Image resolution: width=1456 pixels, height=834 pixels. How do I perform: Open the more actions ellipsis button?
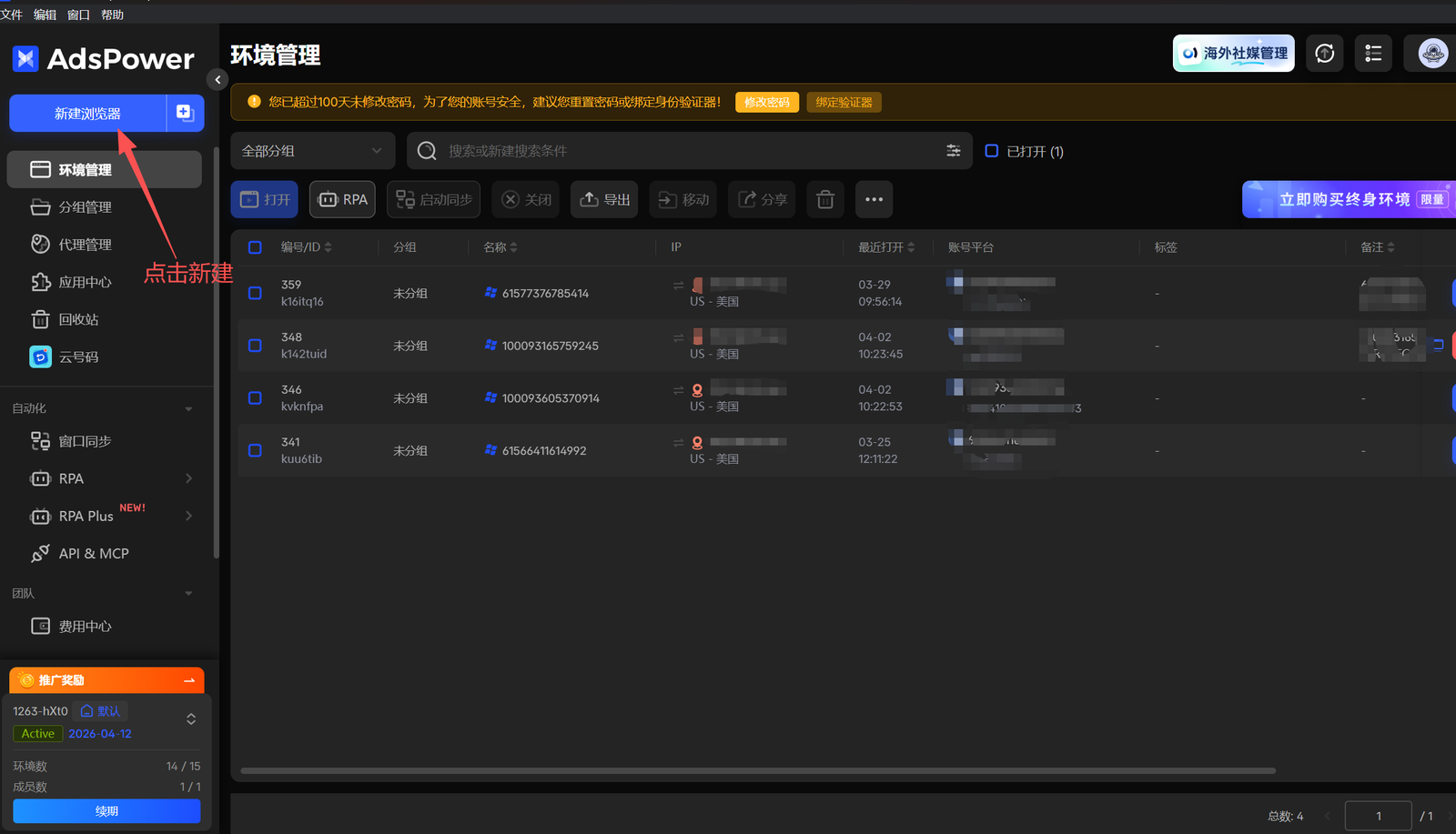874,199
